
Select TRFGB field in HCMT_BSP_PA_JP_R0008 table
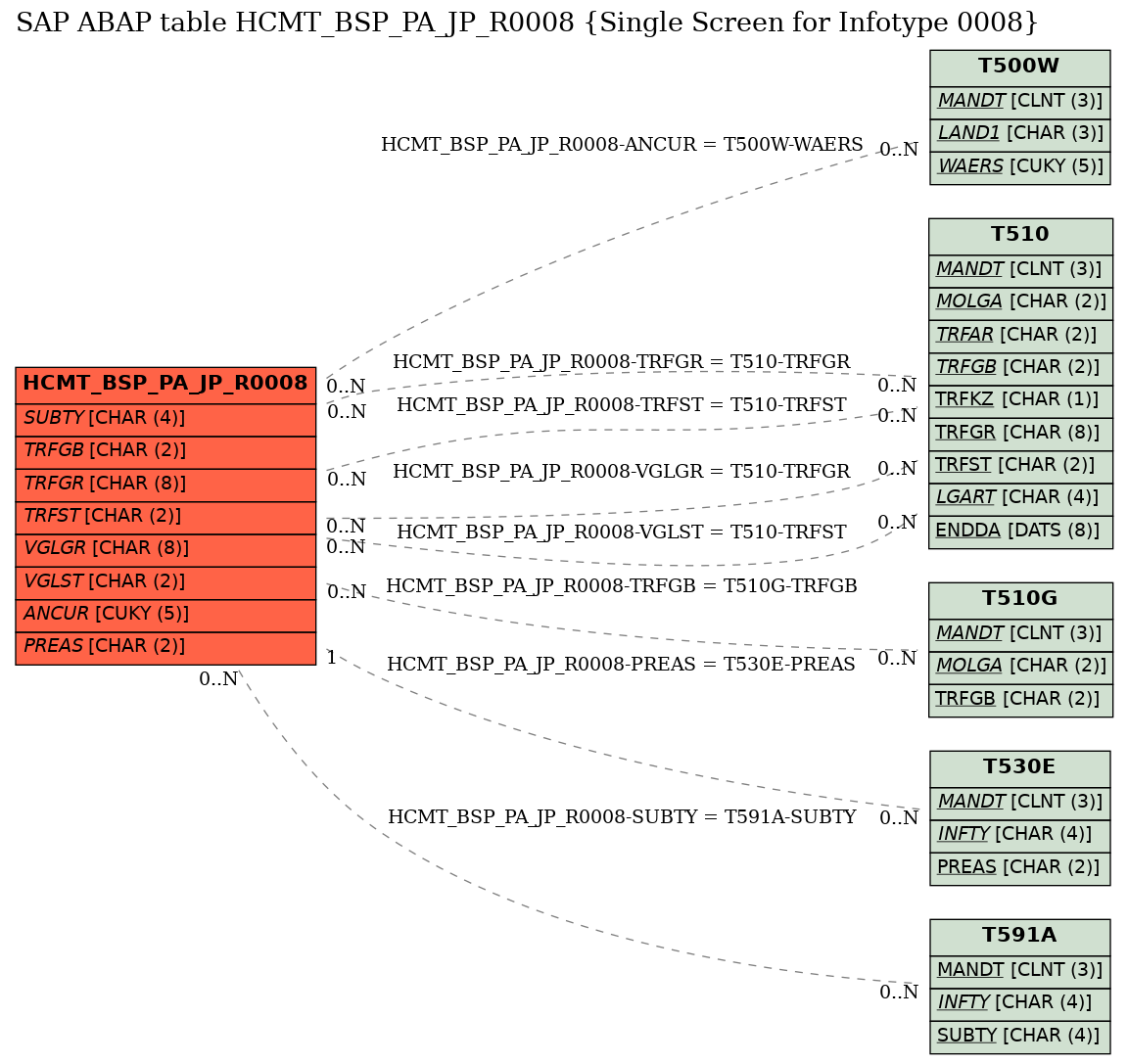point(165,451)
